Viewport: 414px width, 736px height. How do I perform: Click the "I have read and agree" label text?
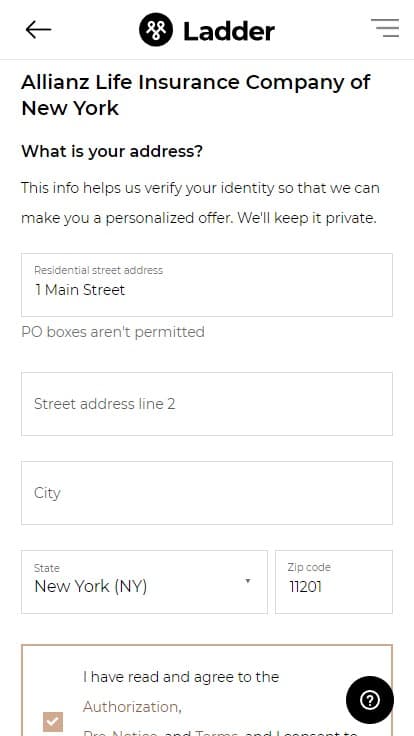181,677
